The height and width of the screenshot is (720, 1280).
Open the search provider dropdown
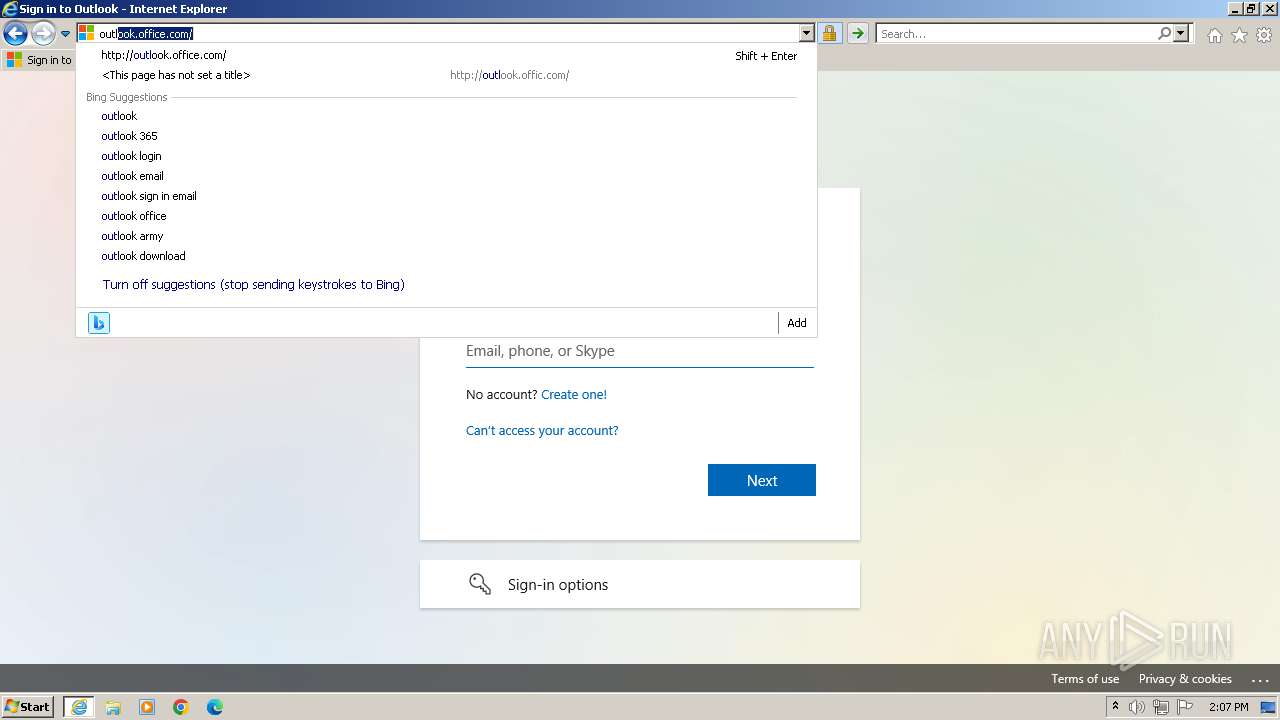tap(1181, 33)
